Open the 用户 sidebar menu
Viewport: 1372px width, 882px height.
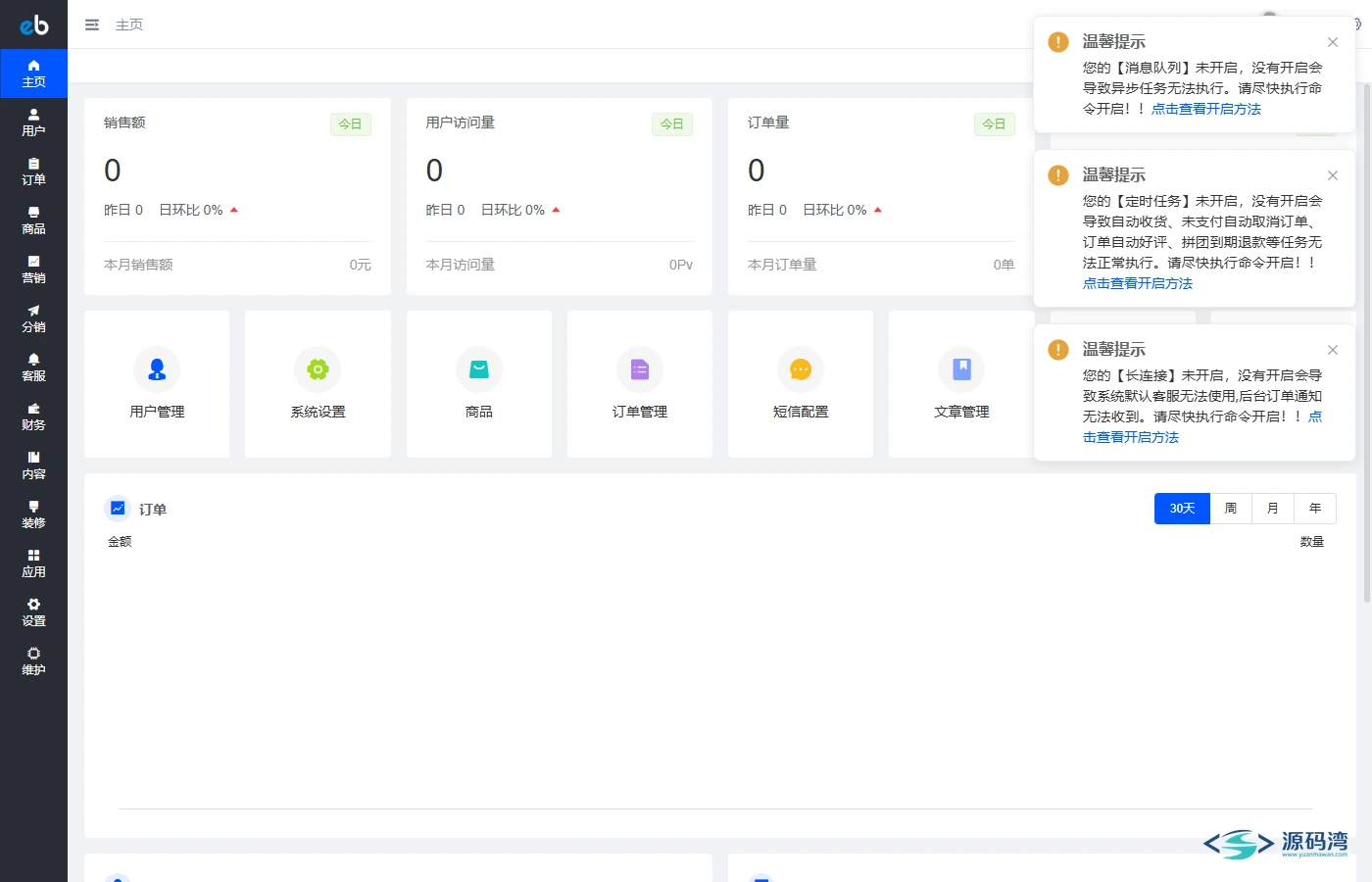(x=33, y=122)
